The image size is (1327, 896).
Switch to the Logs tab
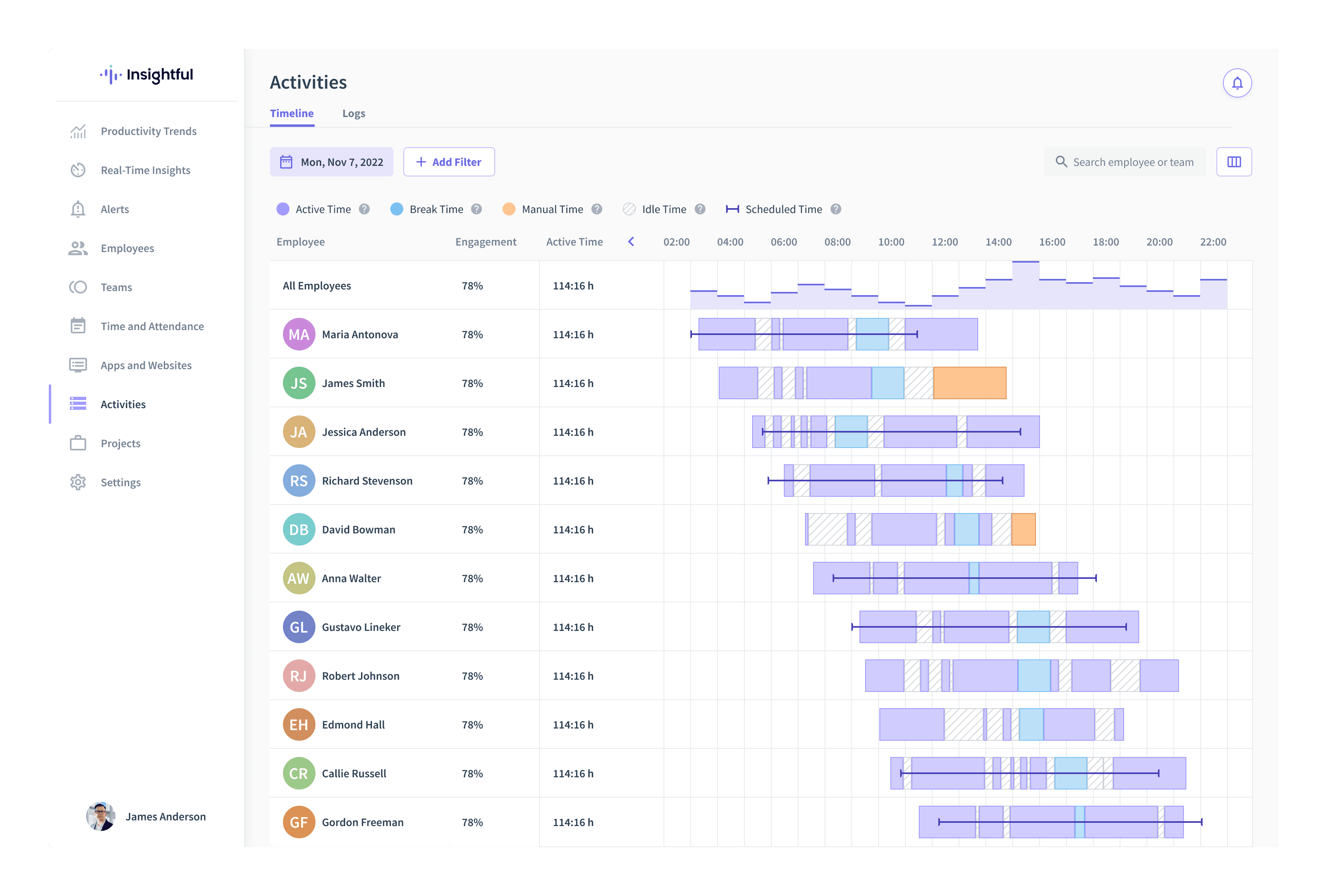353,114
